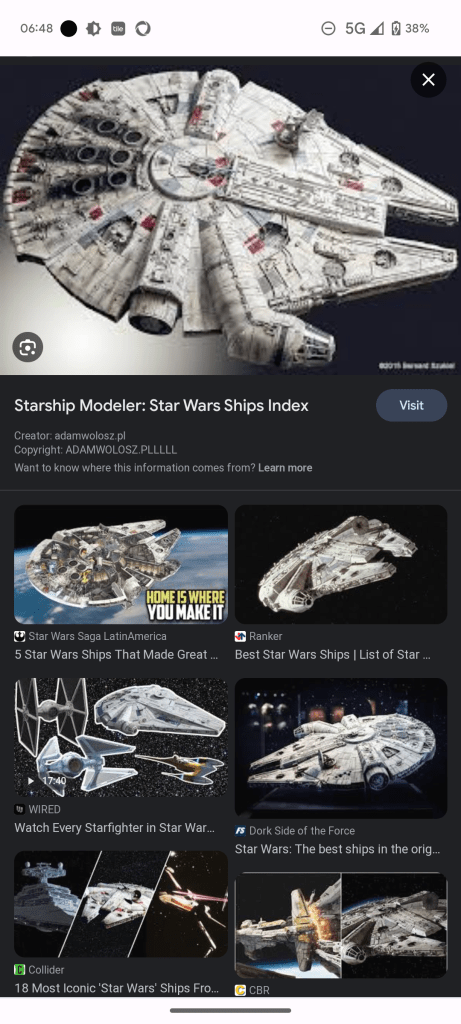This screenshot has height=1024, width=461.
Task: Tap the main Millennium Falcon image
Action: coord(230,216)
